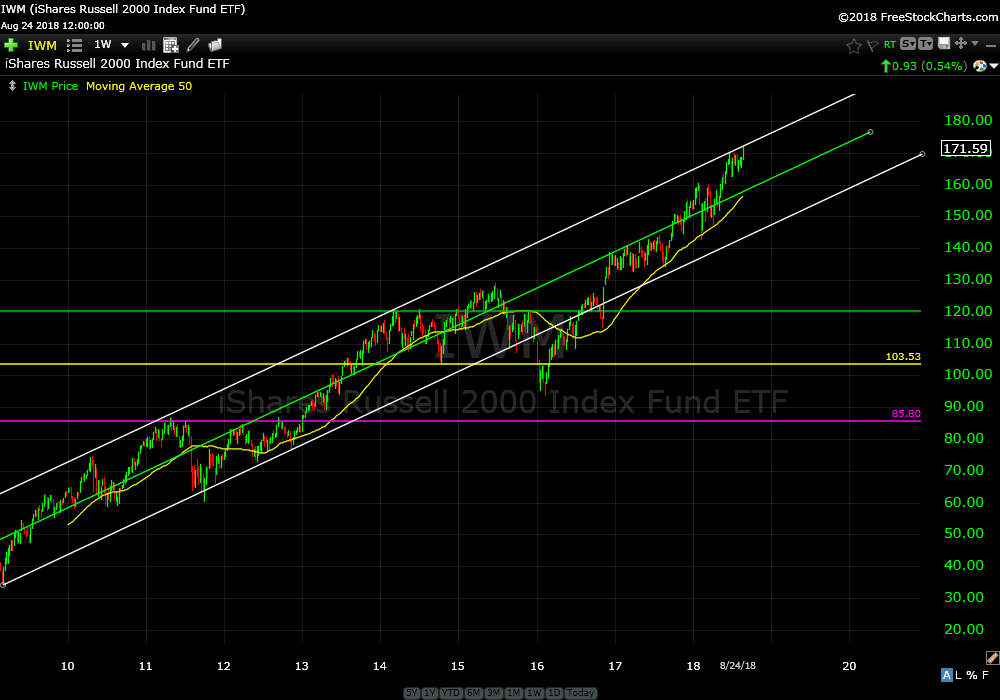Open the add indicator grid icon

(171, 45)
